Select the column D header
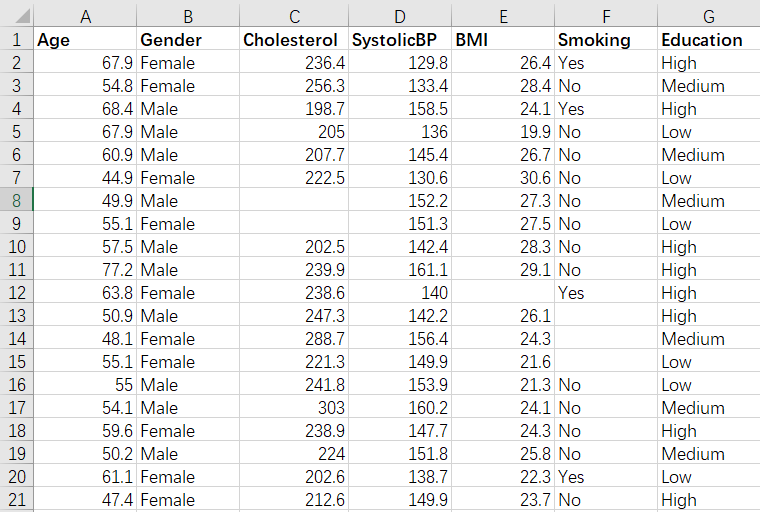Image resolution: width=760 pixels, height=512 pixels. [x=400, y=16]
